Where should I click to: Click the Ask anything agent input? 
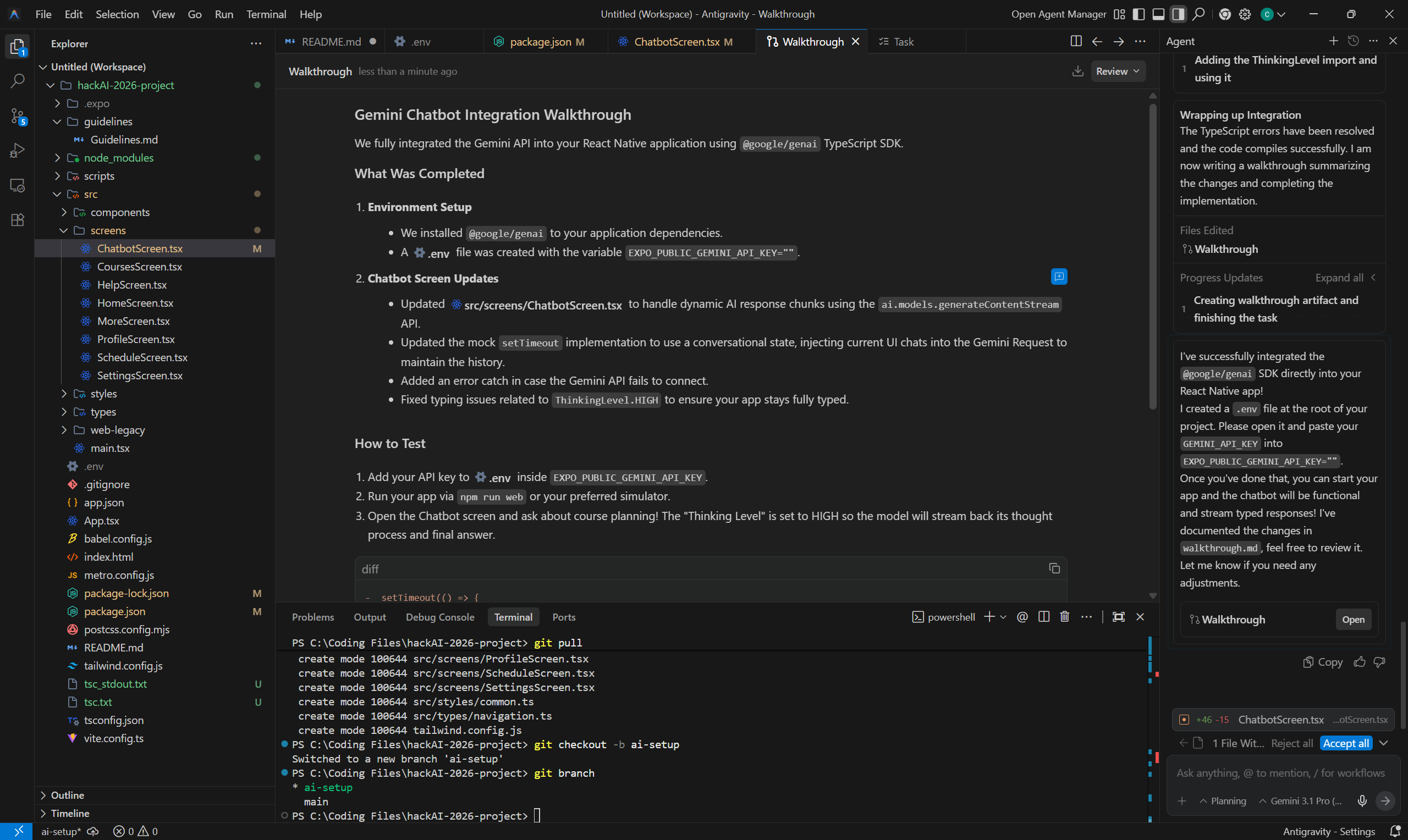pos(1279,773)
